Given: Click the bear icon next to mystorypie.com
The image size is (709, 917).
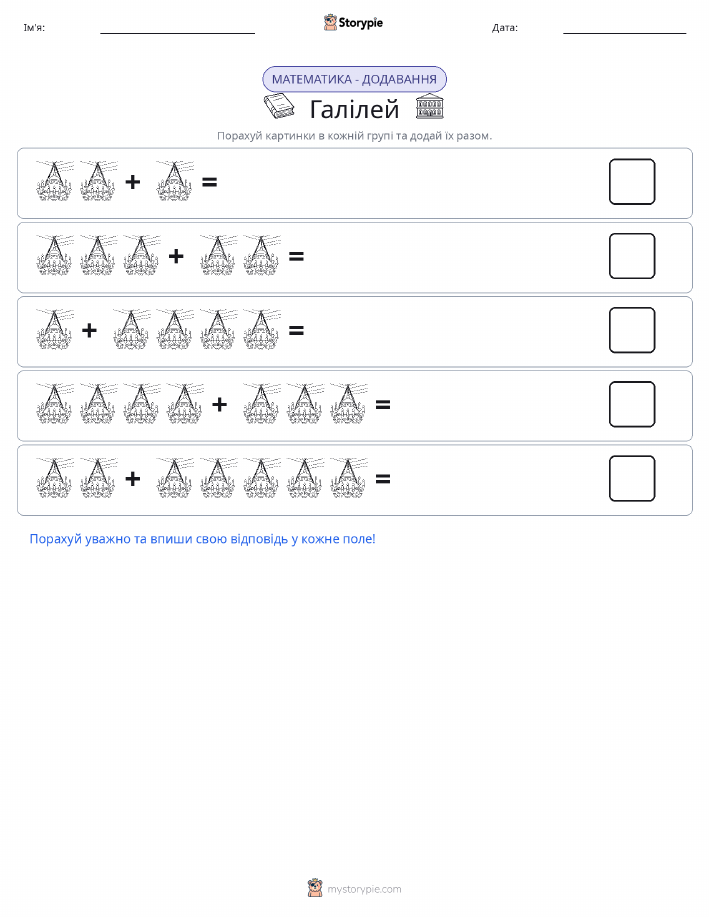Looking at the screenshot, I should (315, 888).
